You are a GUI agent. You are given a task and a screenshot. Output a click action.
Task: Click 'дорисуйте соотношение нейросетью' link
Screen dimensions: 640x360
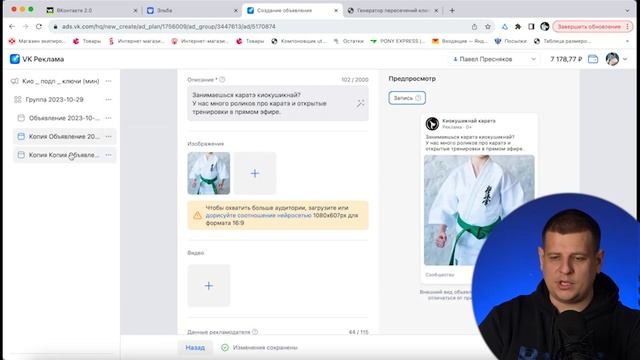click(259, 215)
